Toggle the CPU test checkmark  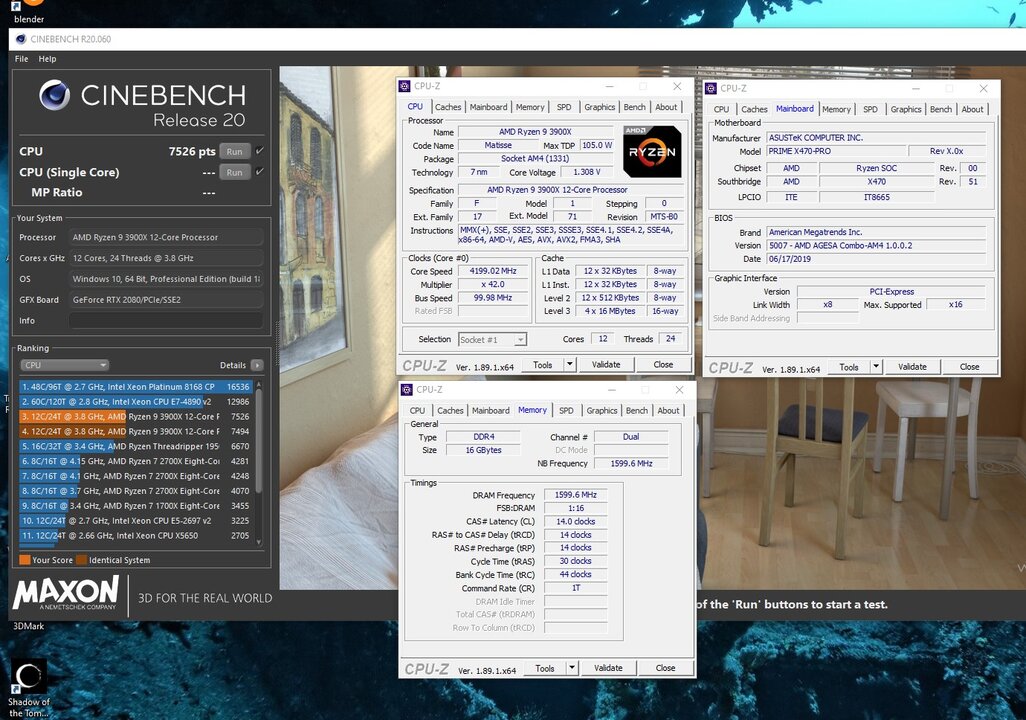click(x=260, y=151)
